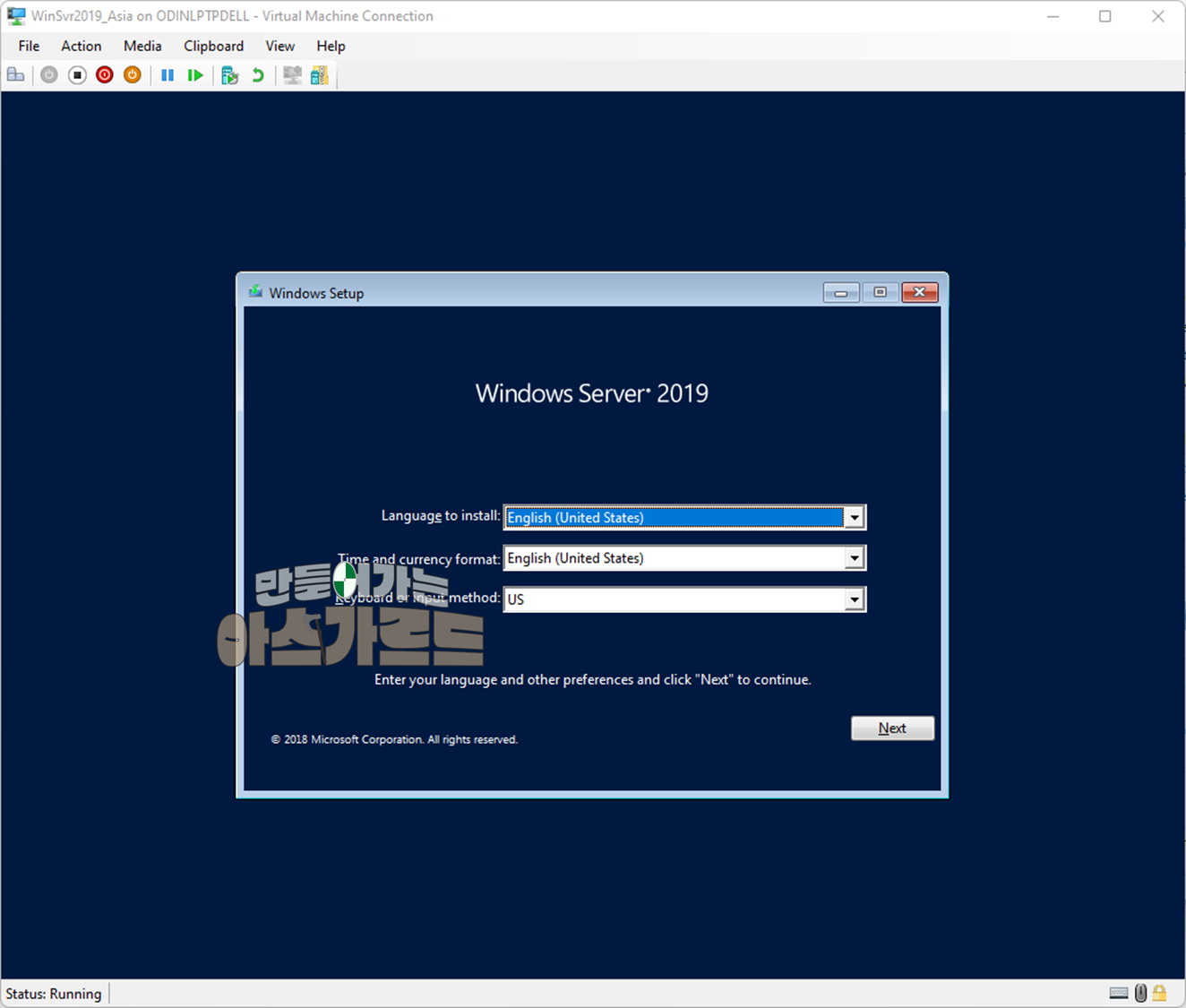Image resolution: width=1186 pixels, height=1008 pixels.
Task: Click the red Shut Down icon
Action: pyautogui.click(x=105, y=75)
